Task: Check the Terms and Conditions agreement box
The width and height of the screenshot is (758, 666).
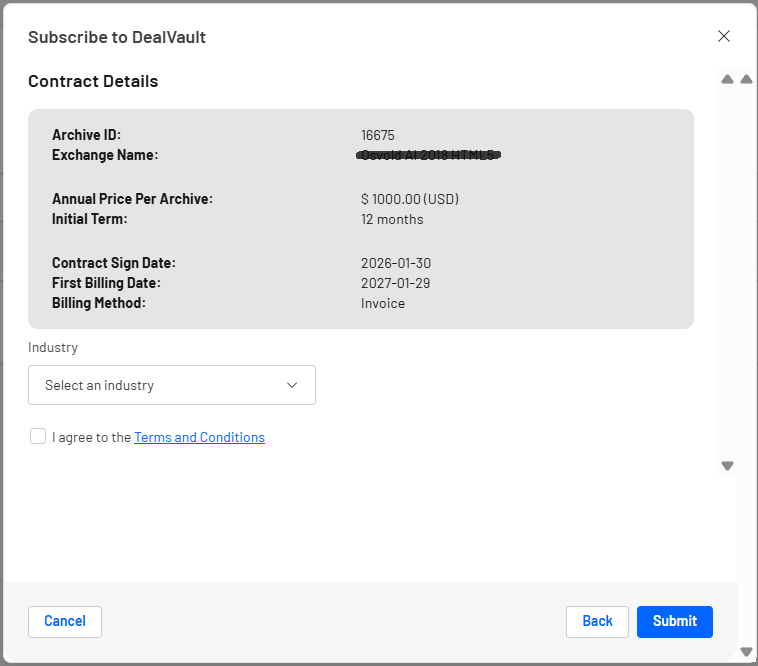Action: 38,436
